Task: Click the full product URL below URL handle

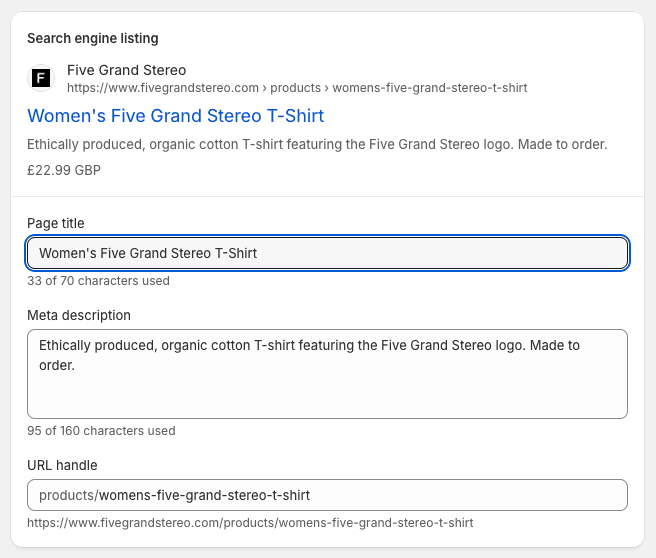Action: pos(250,522)
